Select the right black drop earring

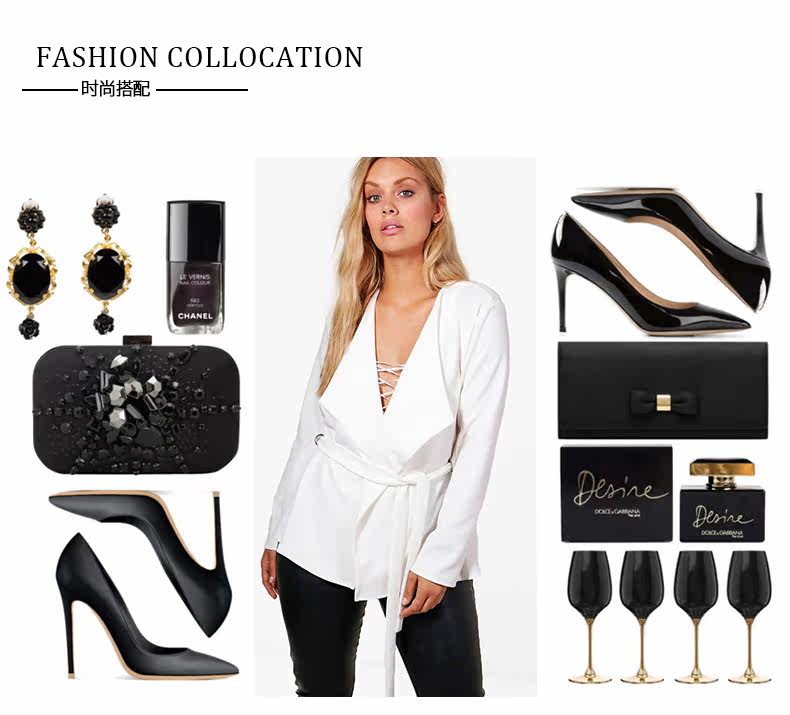tap(107, 265)
